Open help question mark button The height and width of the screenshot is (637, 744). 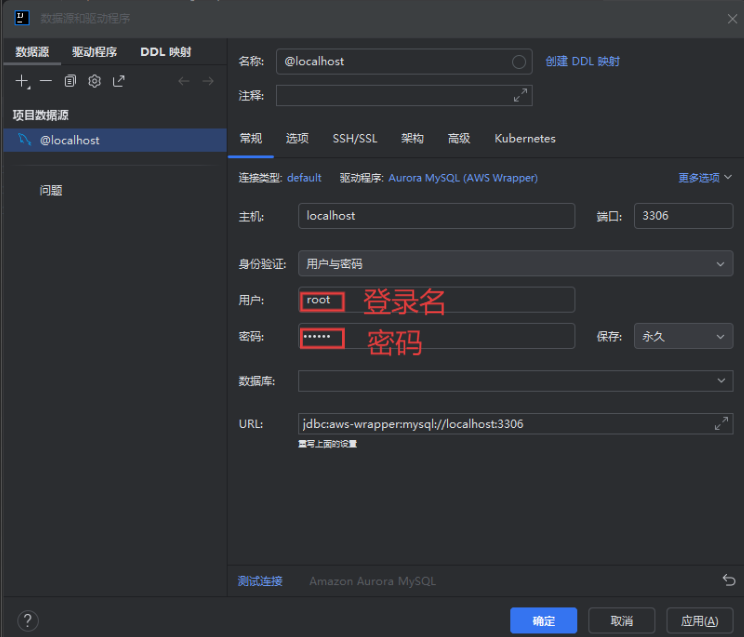(x=28, y=620)
